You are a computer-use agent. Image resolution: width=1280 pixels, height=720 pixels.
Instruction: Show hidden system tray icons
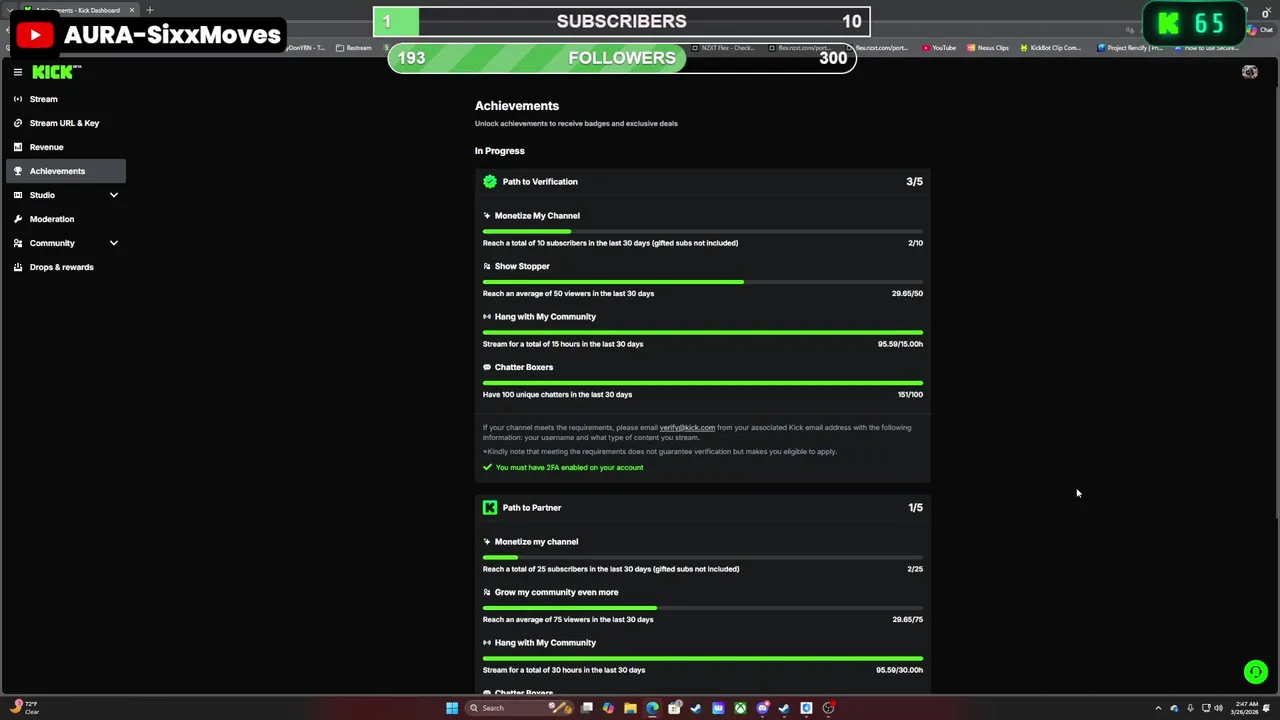point(1159,708)
